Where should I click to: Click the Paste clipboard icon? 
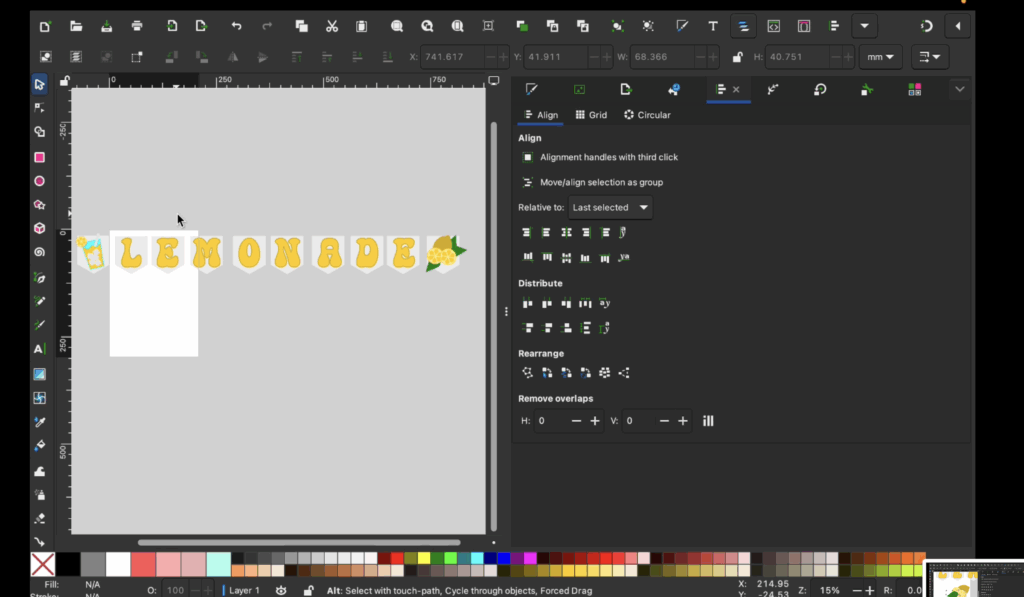click(x=362, y=26)
